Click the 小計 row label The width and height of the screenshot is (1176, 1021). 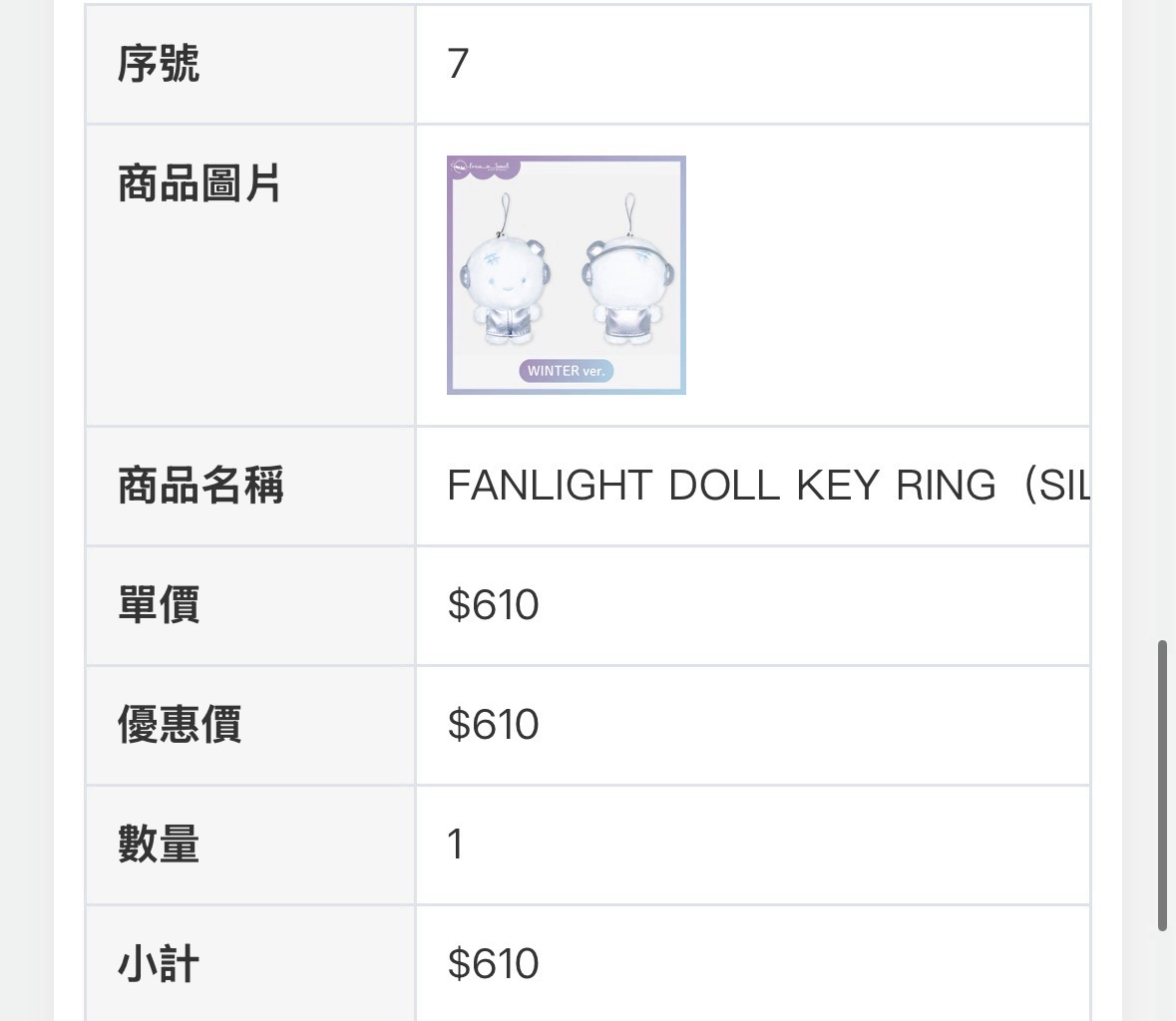(159, 964)
